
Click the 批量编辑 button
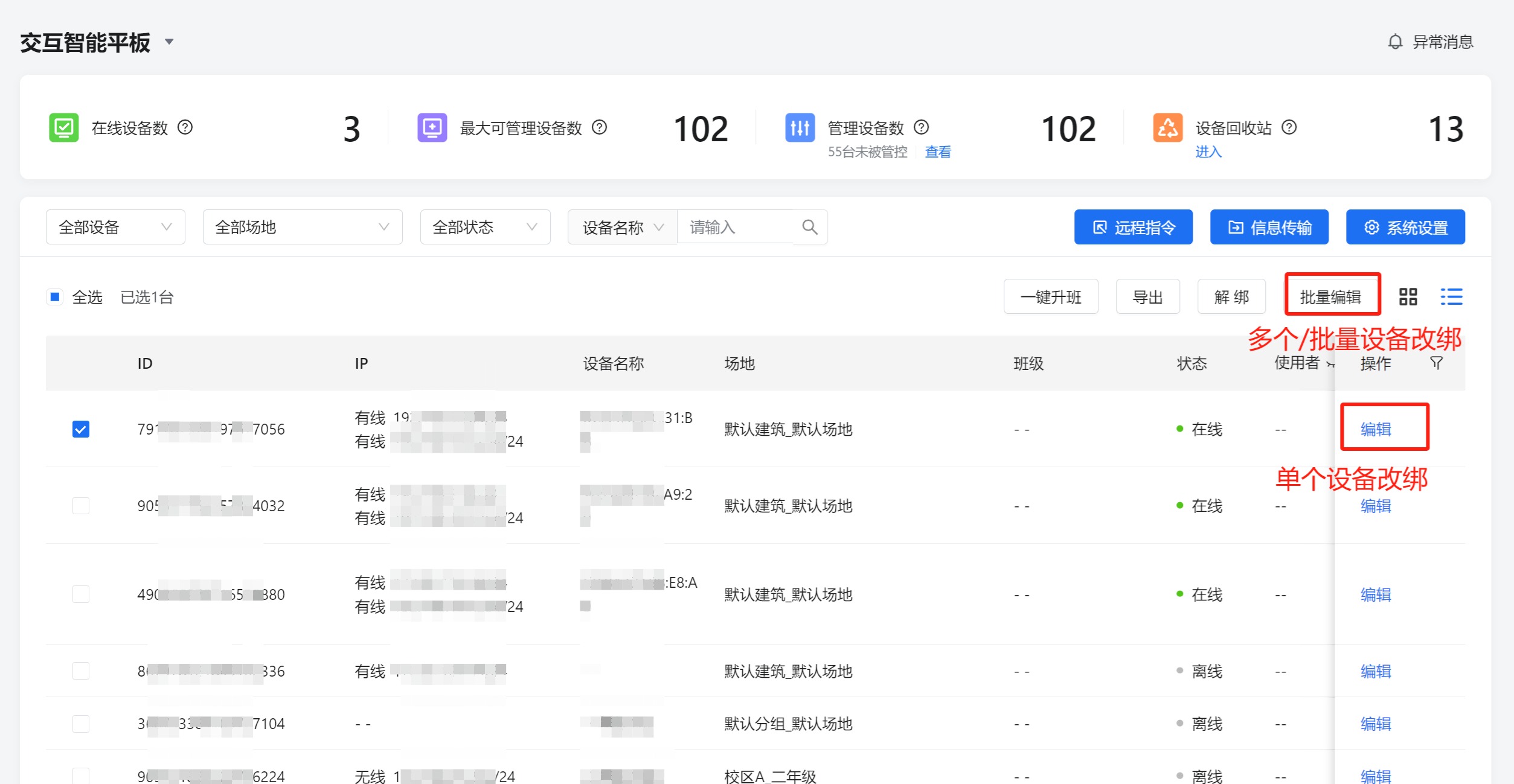[1331, 296]
